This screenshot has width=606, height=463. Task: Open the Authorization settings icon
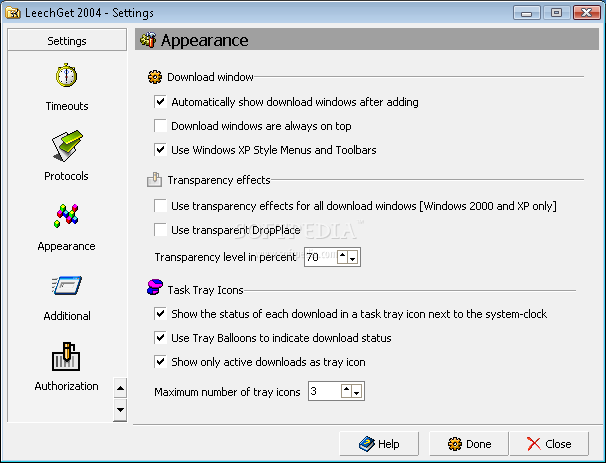[x=66, y=356]
